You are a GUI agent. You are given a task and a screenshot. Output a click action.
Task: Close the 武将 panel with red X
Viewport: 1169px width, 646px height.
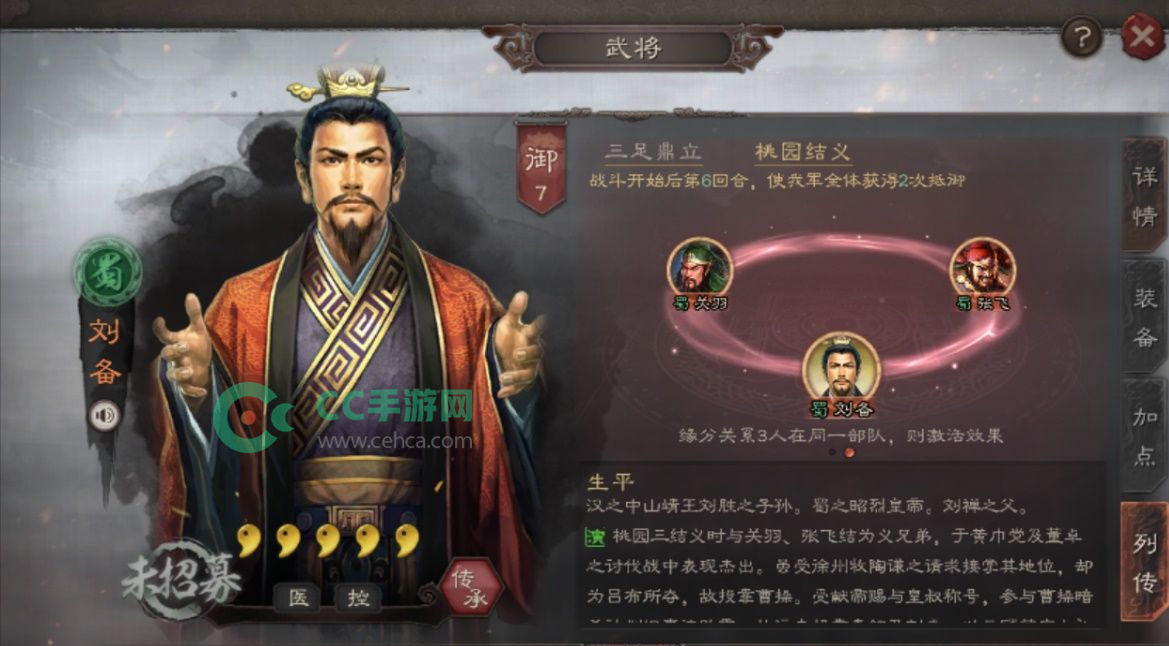1144,35
